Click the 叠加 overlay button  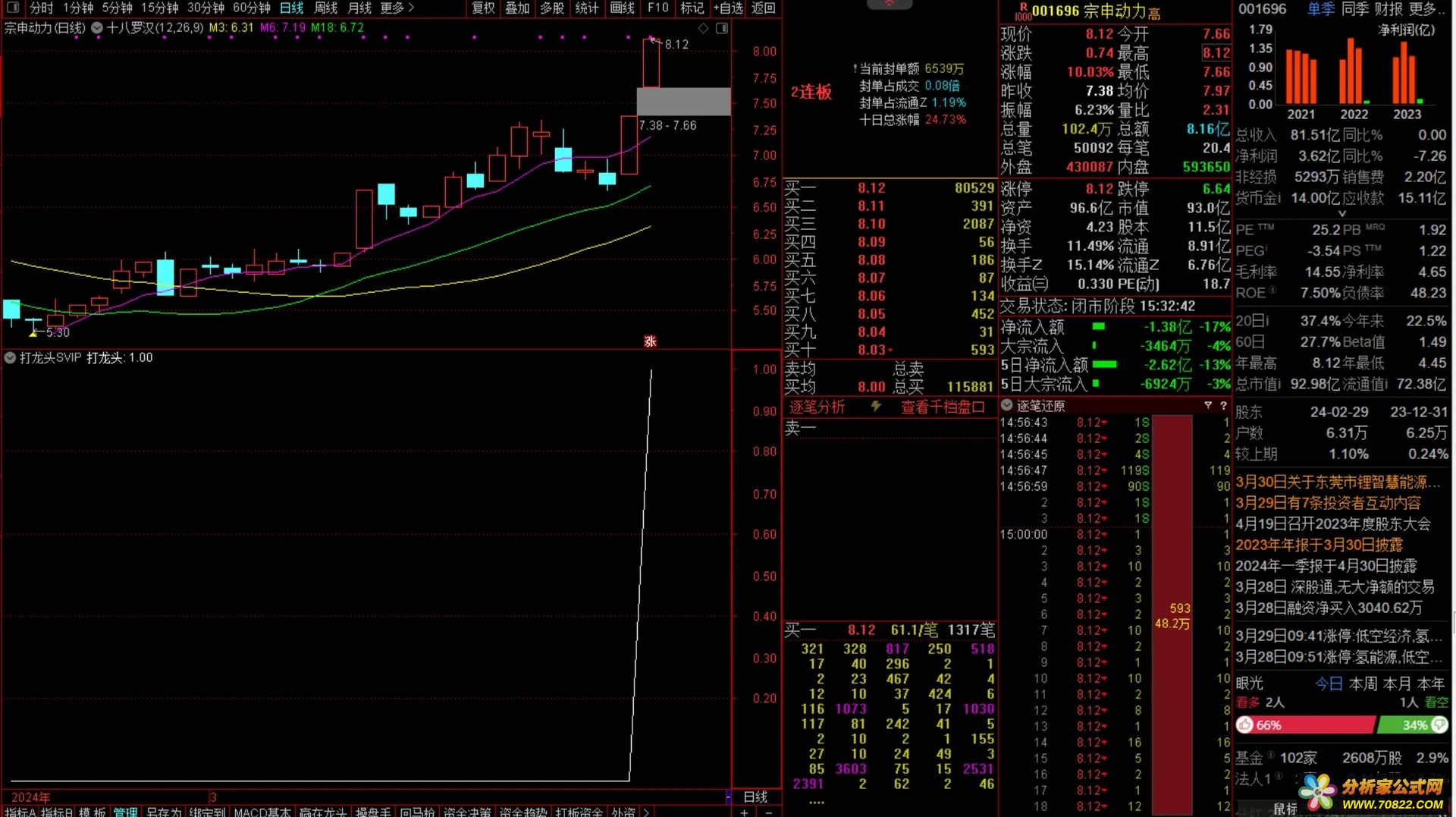point(518,8)
